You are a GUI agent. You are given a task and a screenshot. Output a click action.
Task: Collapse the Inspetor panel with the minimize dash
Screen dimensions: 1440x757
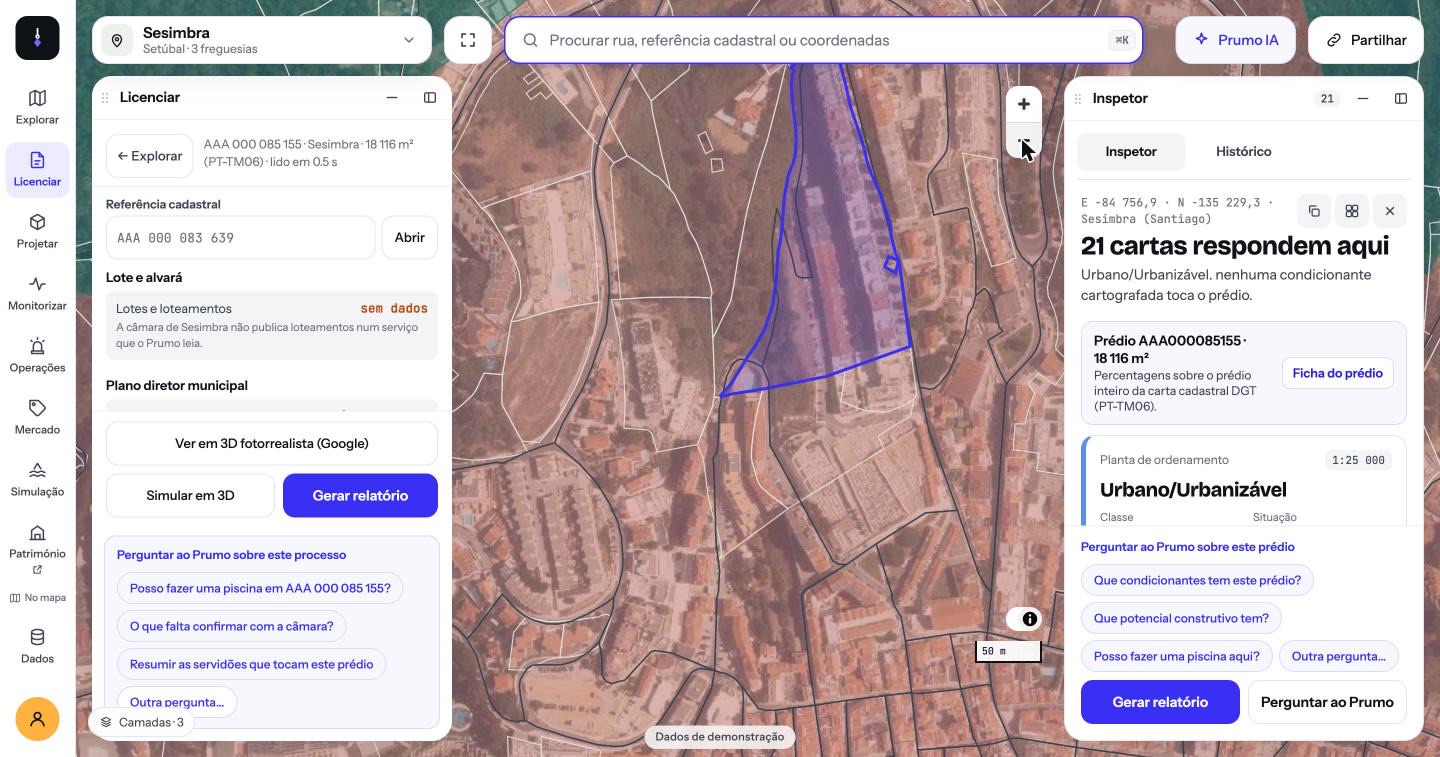(1363, 98)
